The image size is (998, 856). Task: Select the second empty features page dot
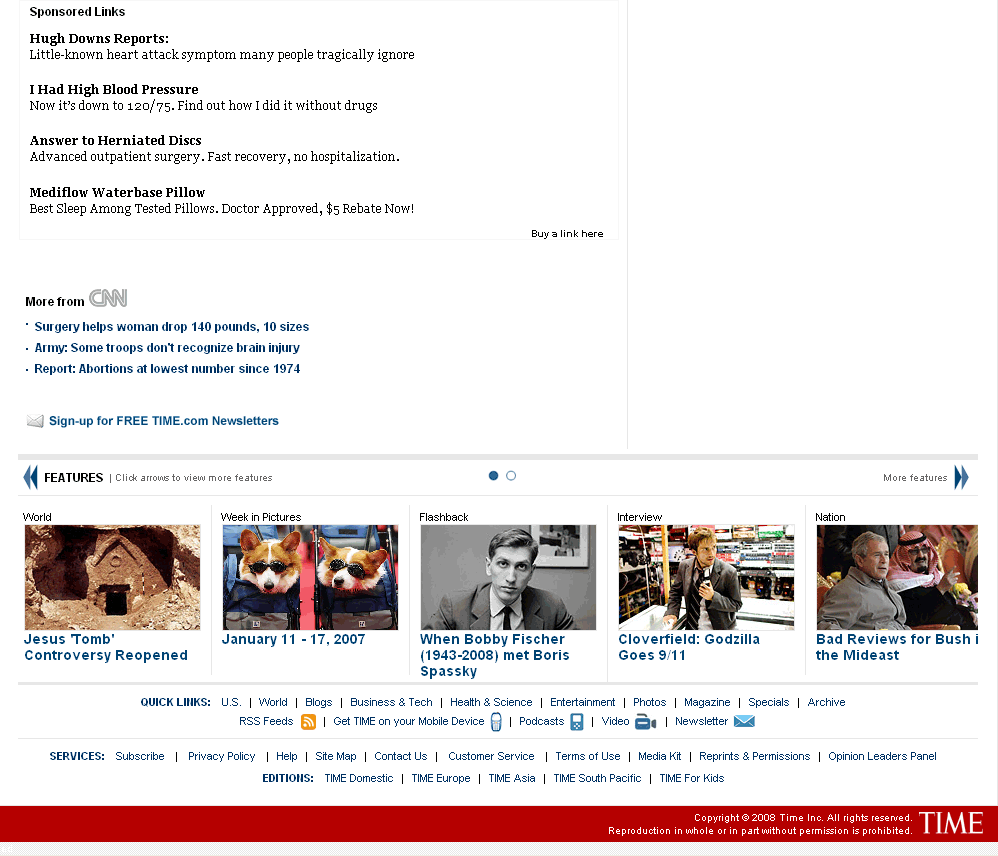511,475
